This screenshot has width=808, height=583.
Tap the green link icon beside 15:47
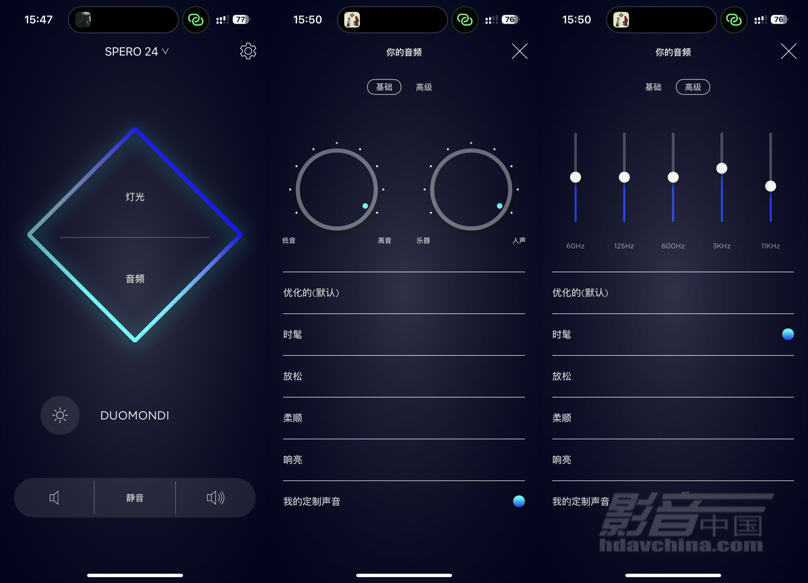tap(196, 20)
